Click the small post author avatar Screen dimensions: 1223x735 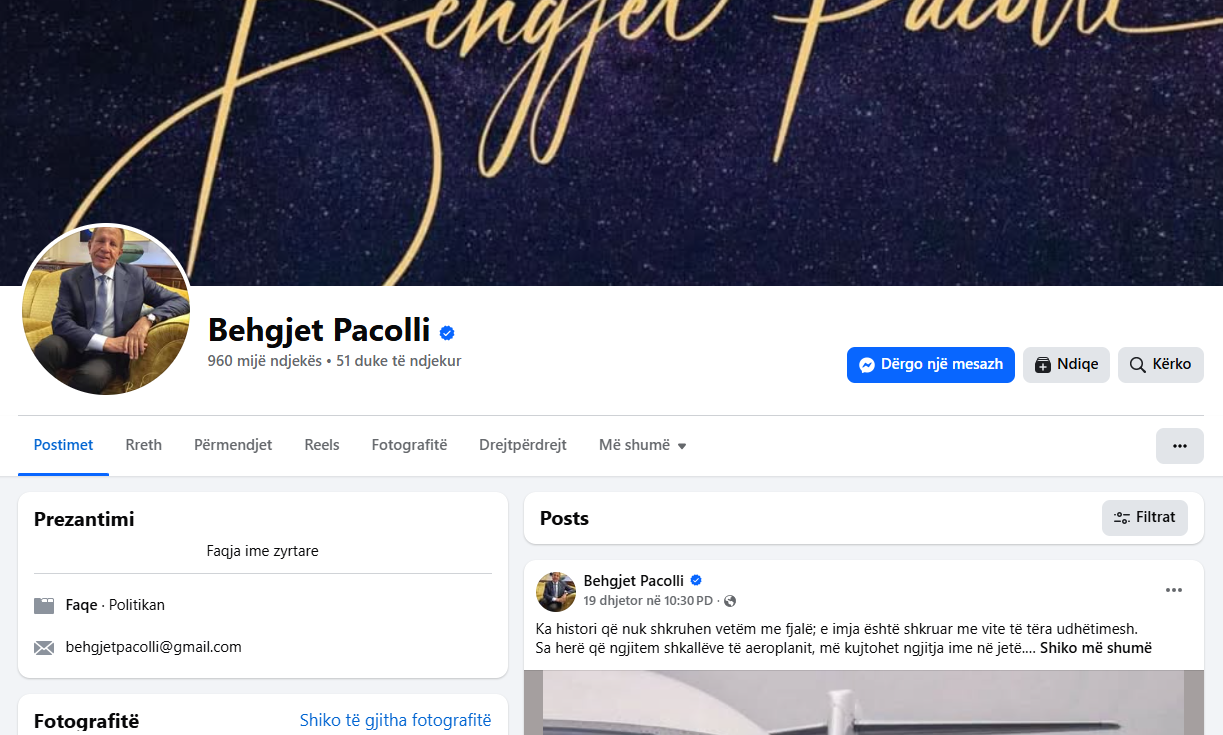556,592
